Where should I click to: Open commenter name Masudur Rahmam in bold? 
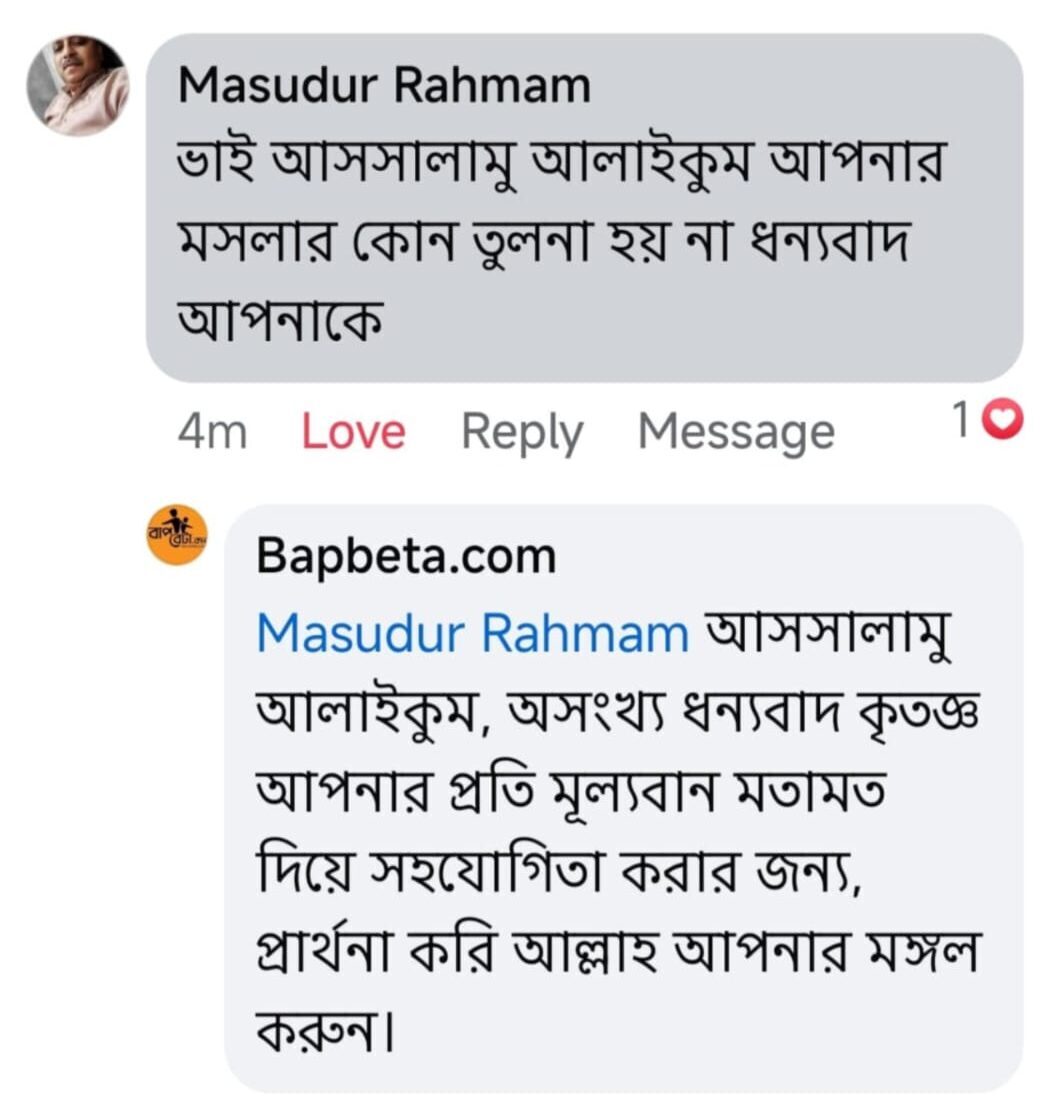(384, 86)
